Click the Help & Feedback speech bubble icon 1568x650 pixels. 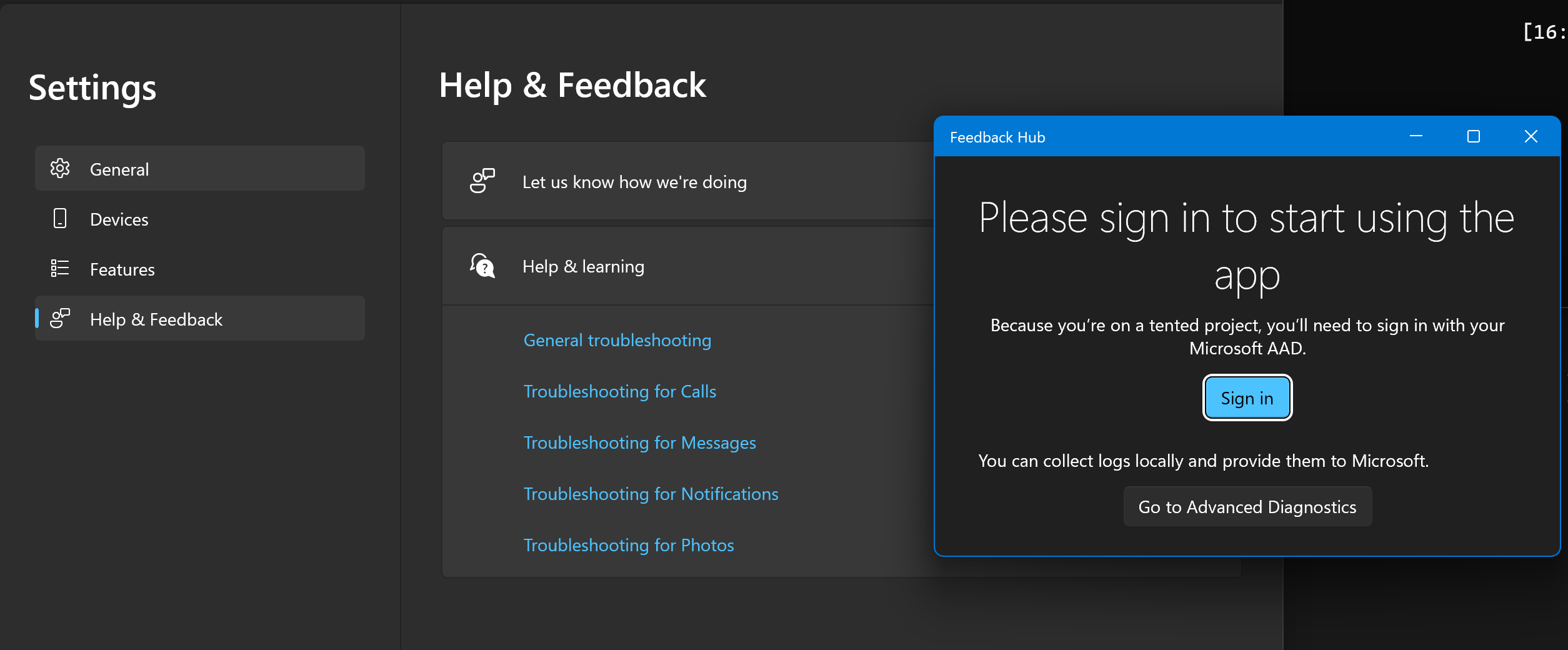click(60, 319)
